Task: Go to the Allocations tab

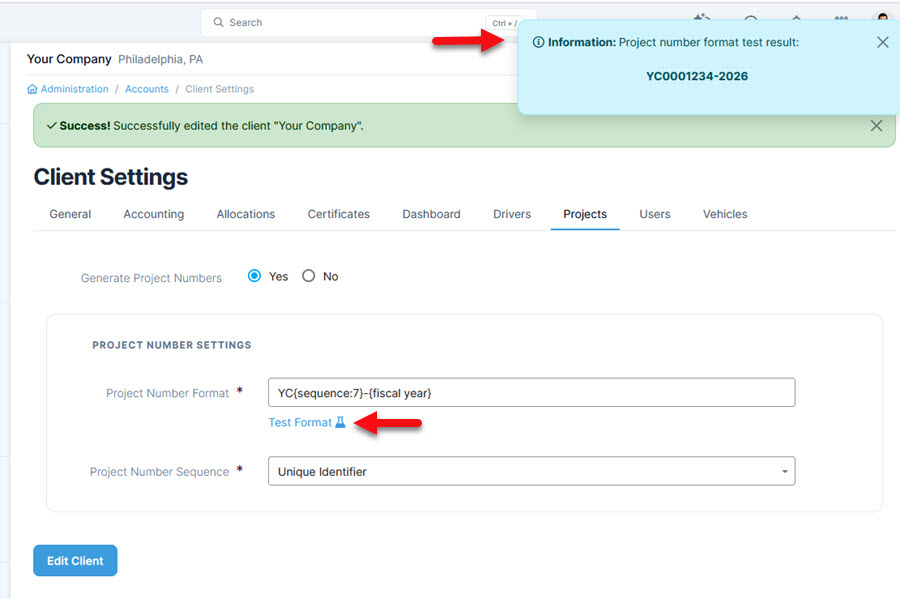Action: tap(245, 214)
